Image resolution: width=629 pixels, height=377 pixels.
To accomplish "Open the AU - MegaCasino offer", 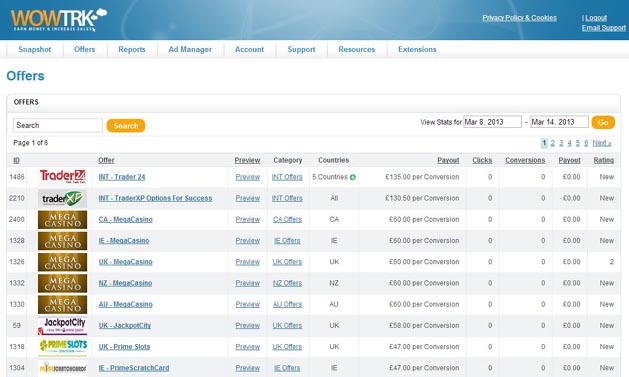I will pos(126,304).
